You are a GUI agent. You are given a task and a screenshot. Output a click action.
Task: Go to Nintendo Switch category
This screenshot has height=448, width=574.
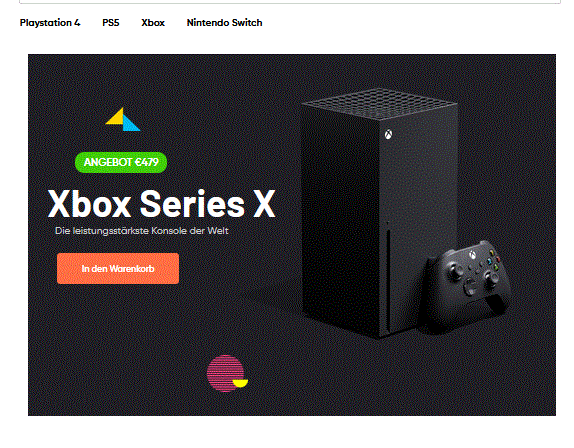tap(224, 23)
